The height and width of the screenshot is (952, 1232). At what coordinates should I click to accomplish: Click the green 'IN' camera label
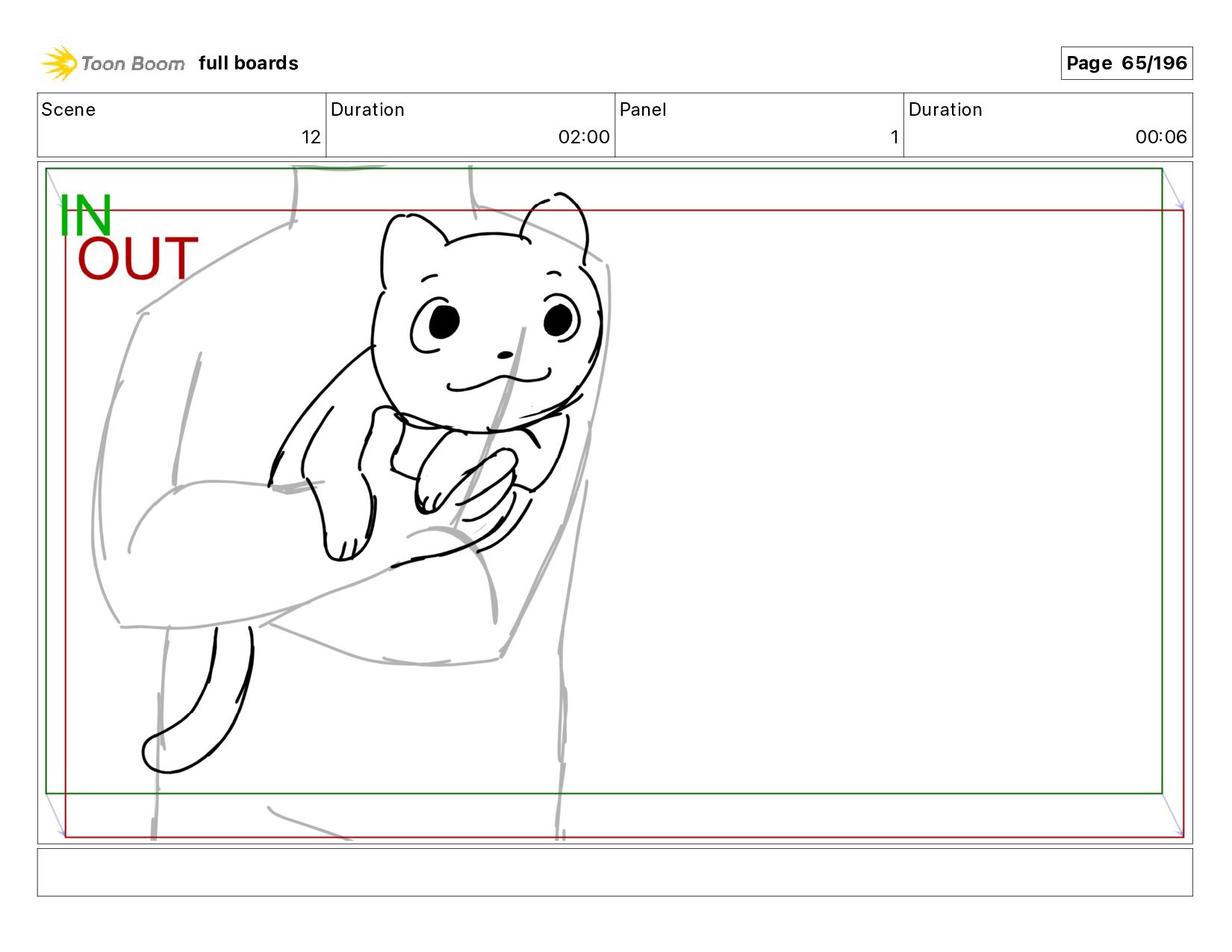pyautogui.click(x=86, y=215)
